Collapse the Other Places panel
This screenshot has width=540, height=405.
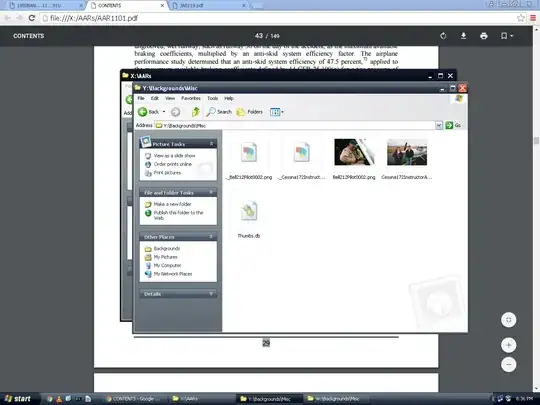(x=211, y=237)
